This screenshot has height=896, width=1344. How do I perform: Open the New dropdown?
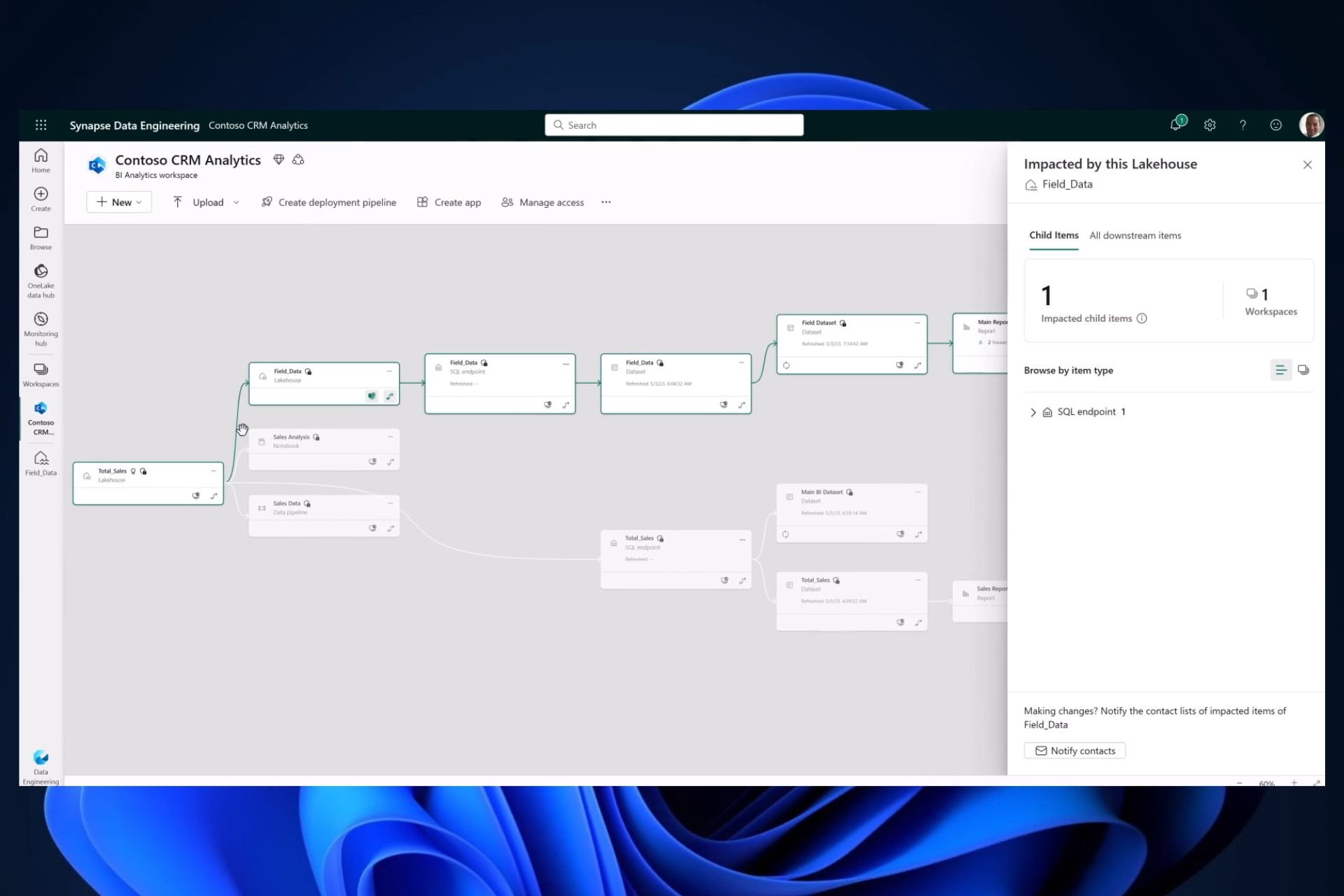pyautogui.click(x=120, y=202)
